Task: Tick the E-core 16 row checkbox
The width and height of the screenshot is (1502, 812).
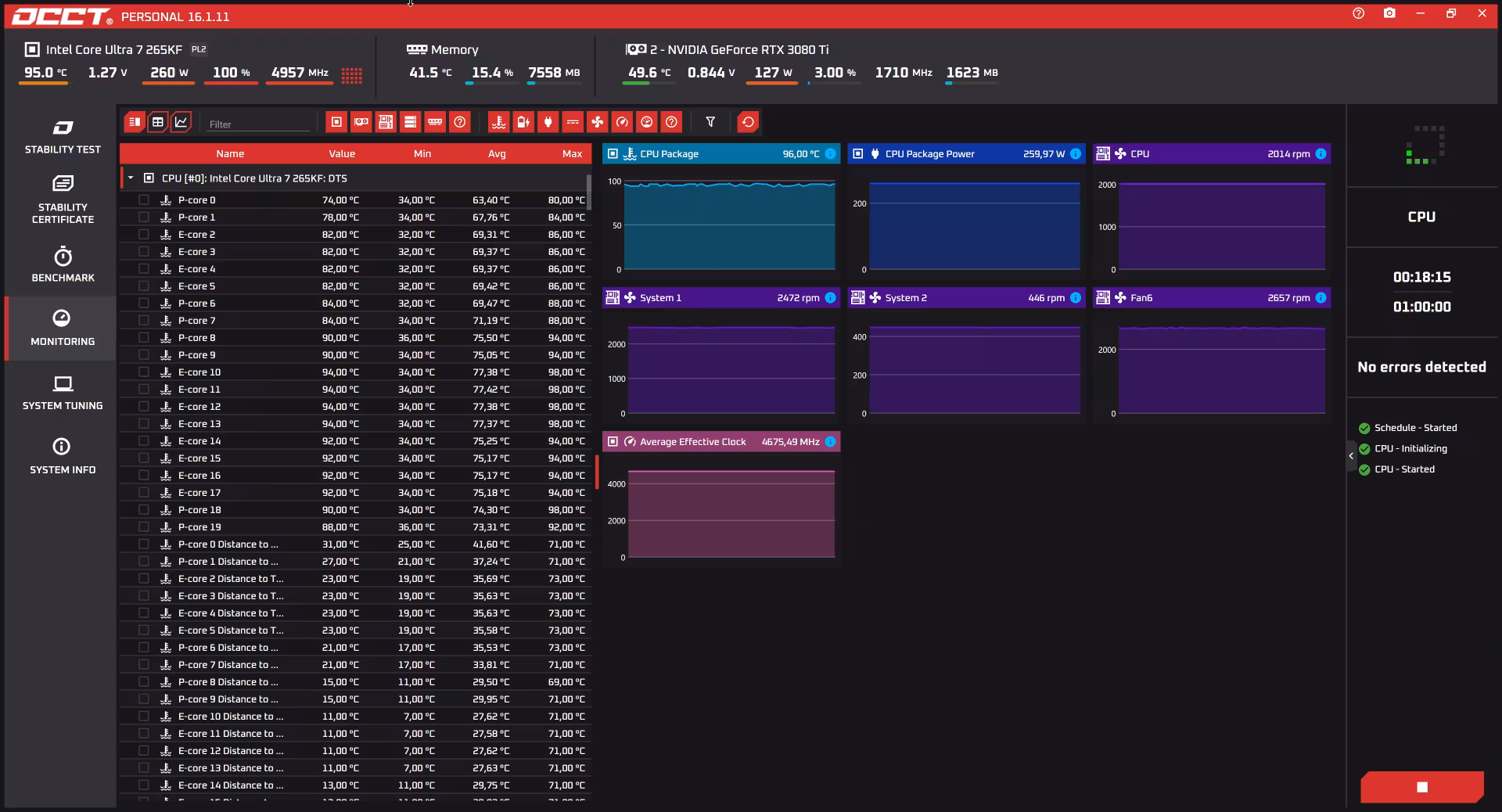Action: (144, 476)
